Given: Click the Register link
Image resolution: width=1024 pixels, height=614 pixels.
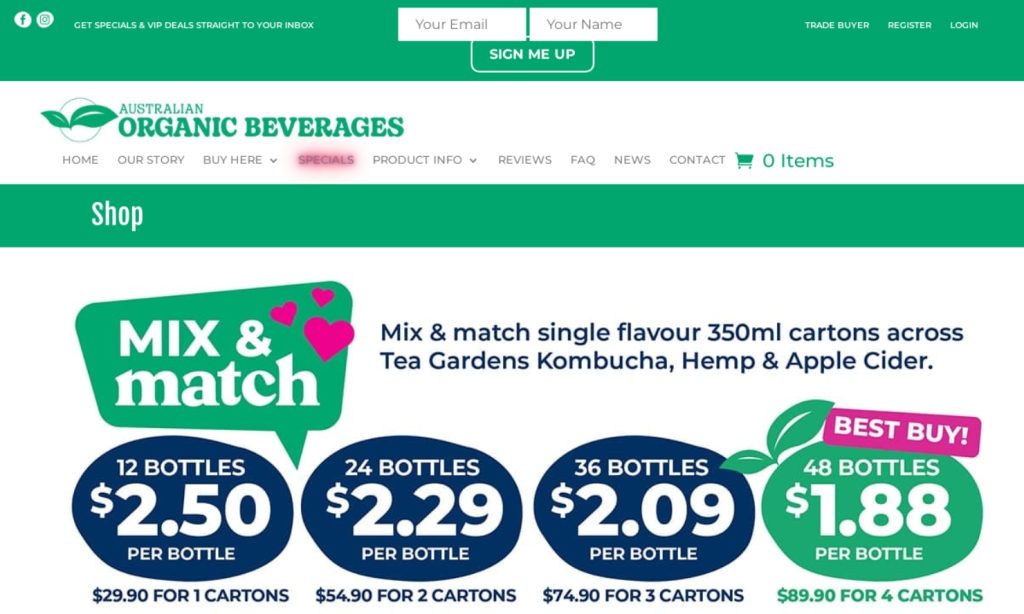Looking at the screenshot, I should click(909, 25).
